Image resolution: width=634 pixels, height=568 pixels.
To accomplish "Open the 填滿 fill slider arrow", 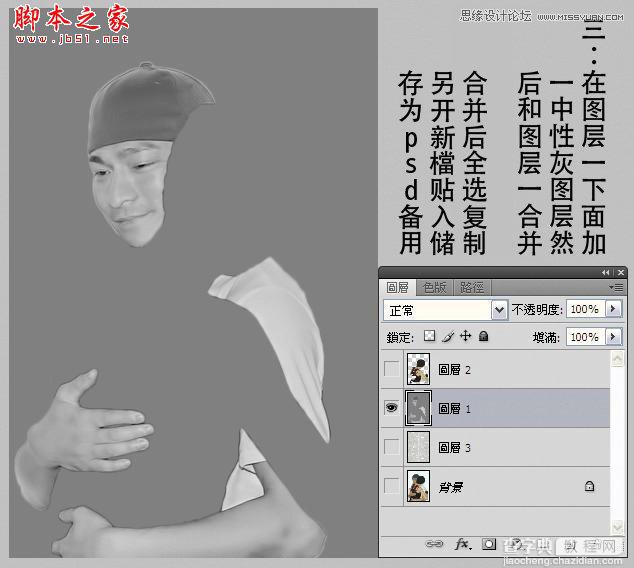I will 613,337.
